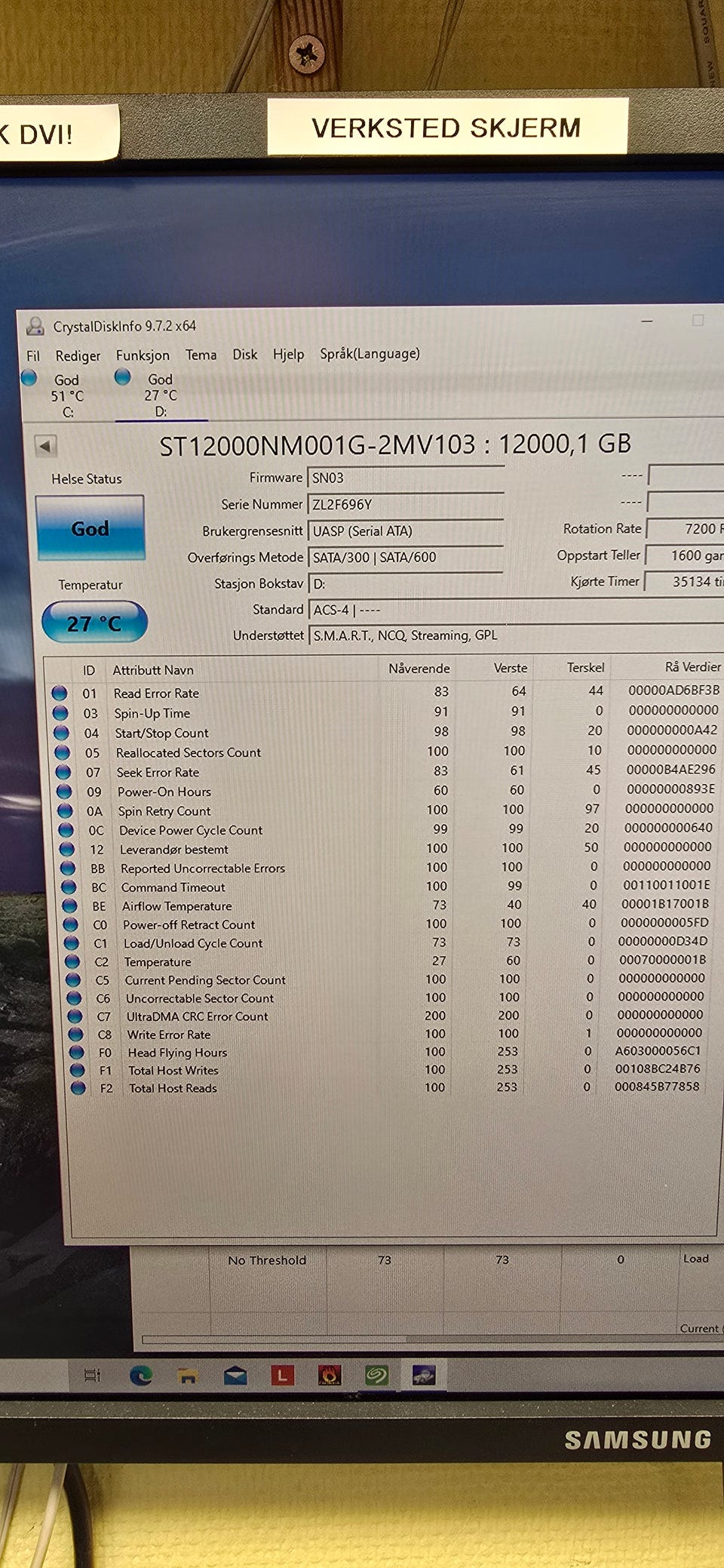
Task: Click the Terskel column header
Action: tap(585, 668)
